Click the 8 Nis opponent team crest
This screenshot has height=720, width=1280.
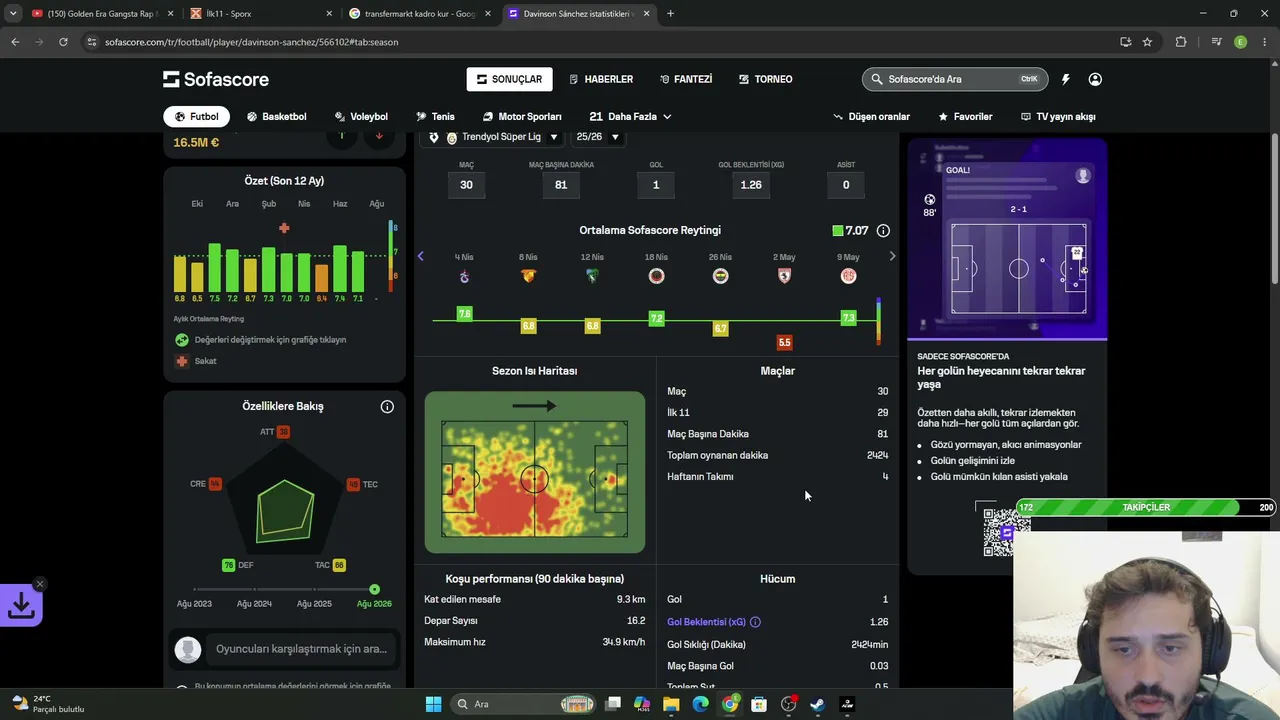[x=528, y=276]
